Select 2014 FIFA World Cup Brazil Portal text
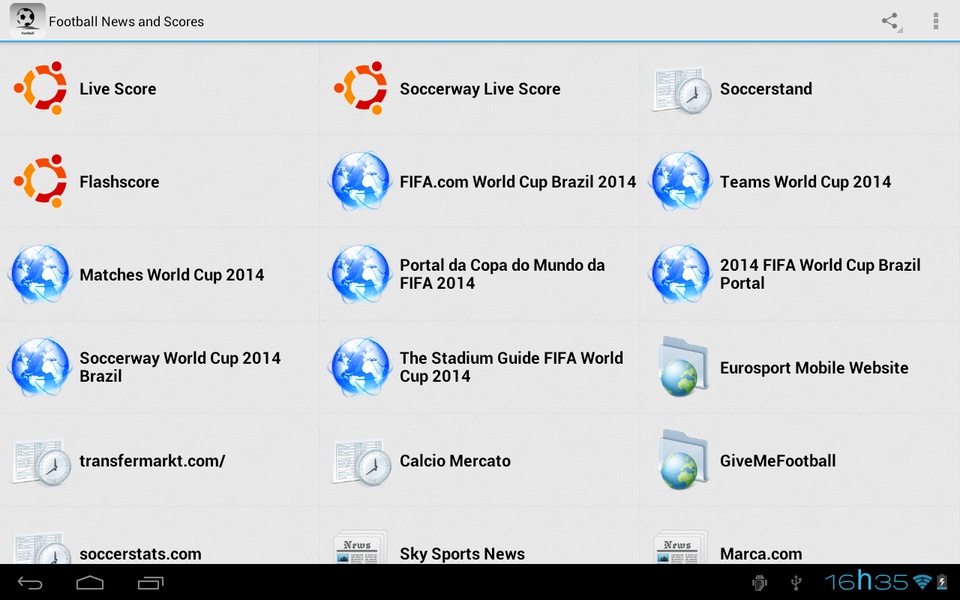The width and height of the screenshot is (960, 600). [x=820, y=274]
